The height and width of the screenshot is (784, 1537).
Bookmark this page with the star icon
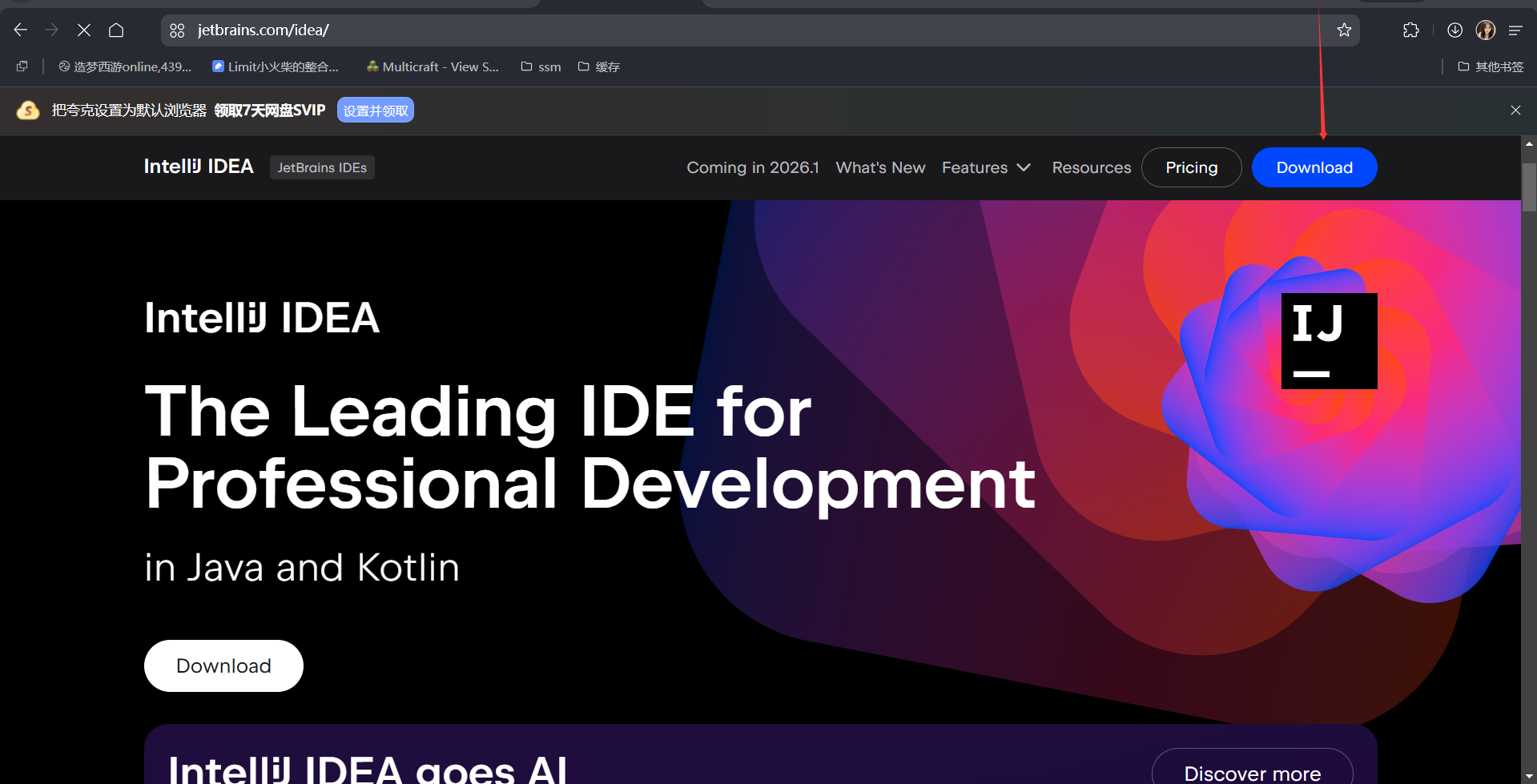pyautogui.click(x=1344, y=30)
